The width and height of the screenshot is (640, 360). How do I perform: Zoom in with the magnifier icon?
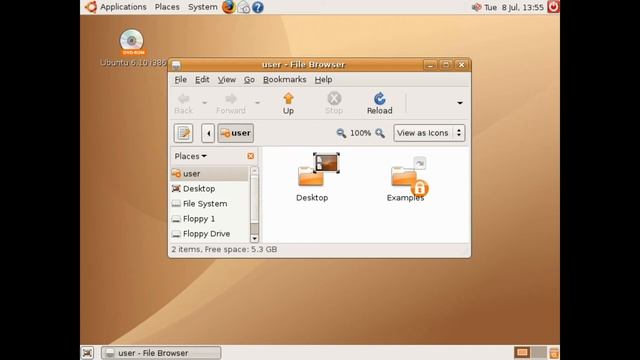click(380, 133)
